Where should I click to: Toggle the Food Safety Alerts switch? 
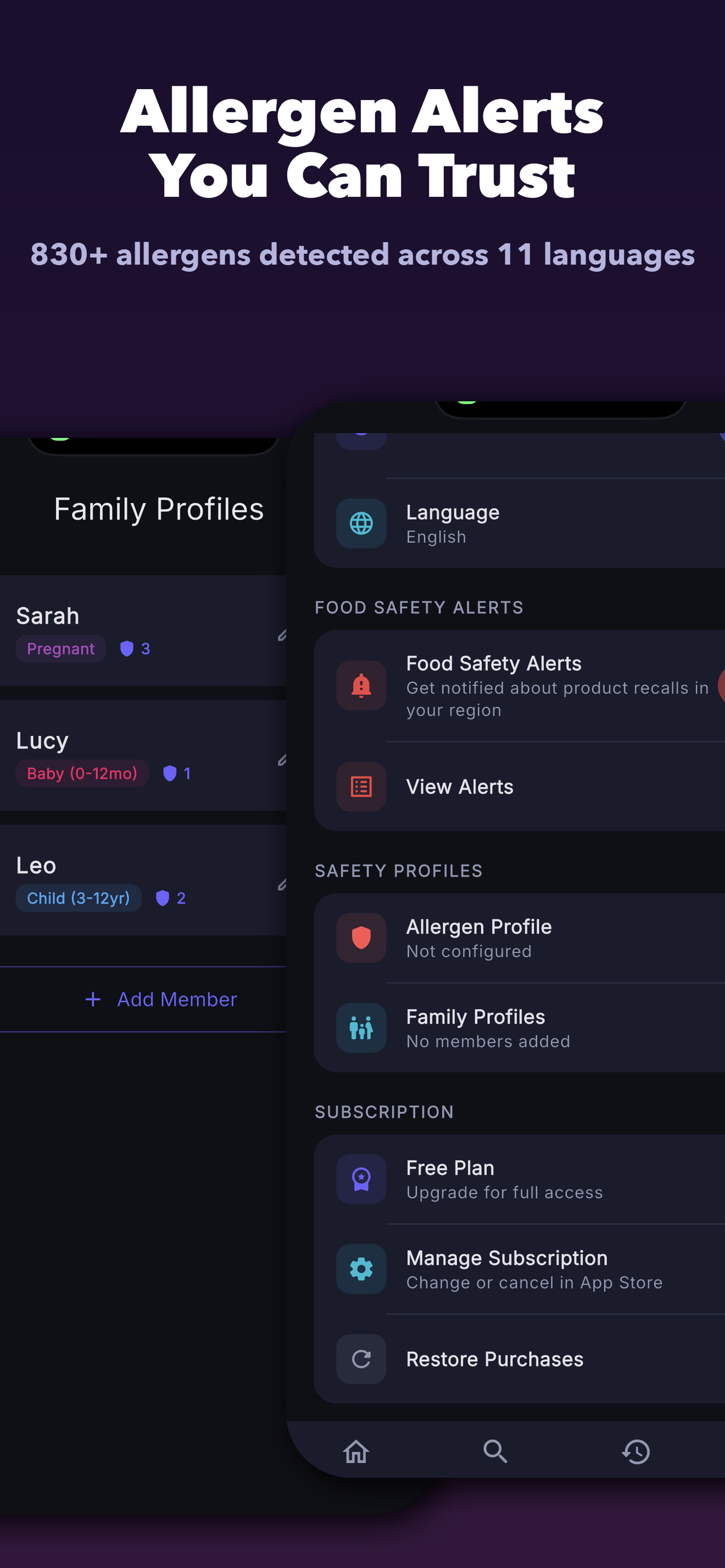pyautogui.click(x=722, y=685)
